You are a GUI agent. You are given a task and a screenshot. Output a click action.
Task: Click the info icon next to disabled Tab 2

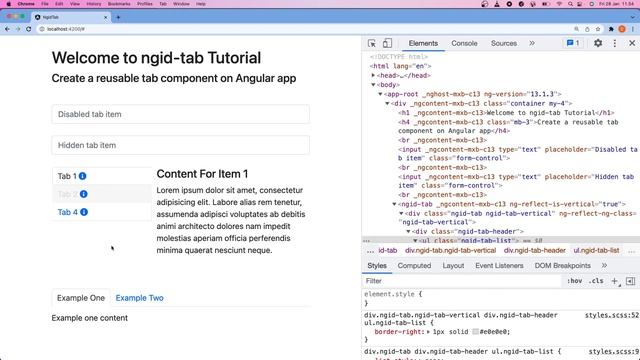pos(84,194)
